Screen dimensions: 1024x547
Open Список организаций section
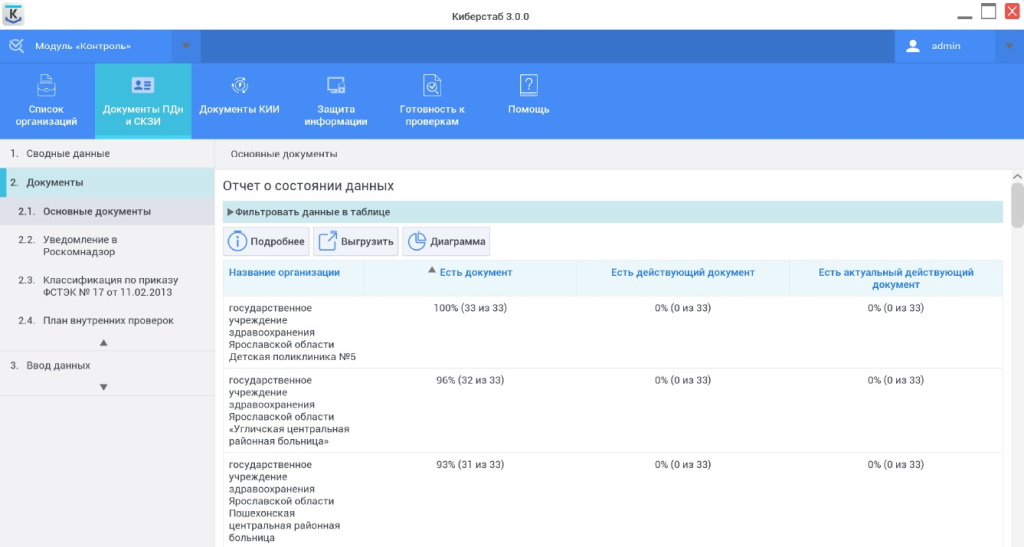point(46,101)
